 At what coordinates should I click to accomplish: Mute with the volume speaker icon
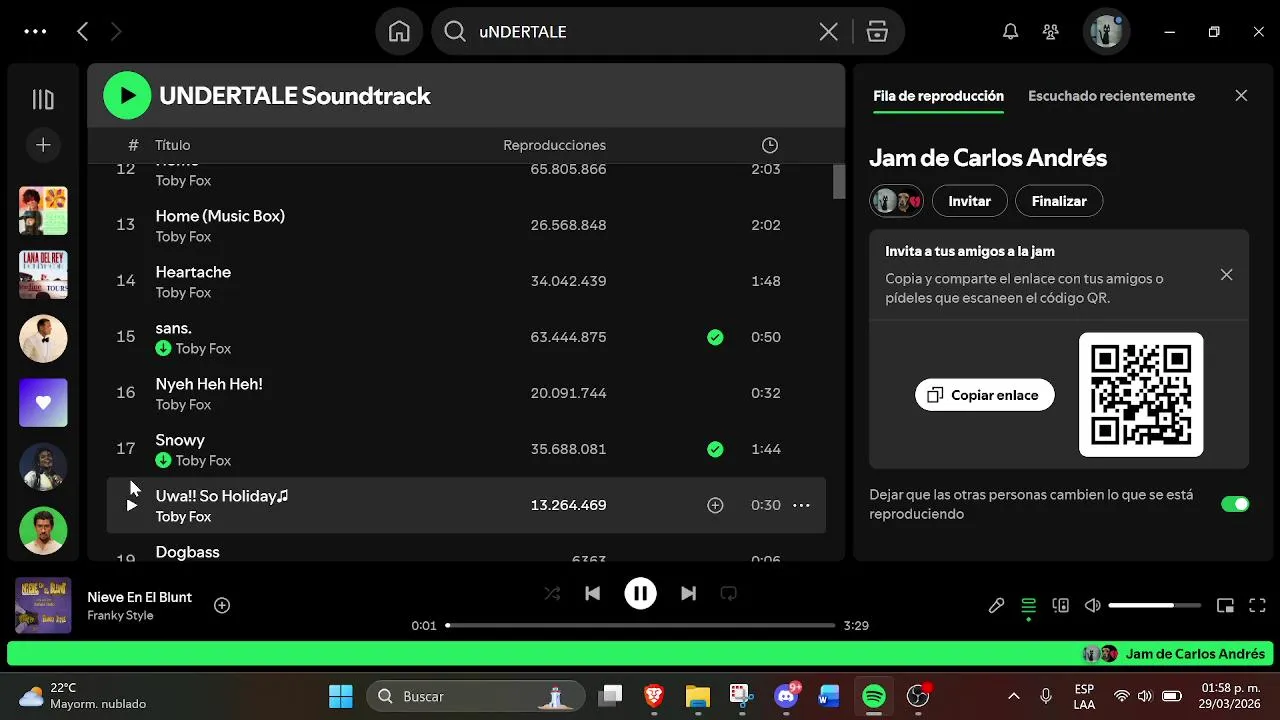coord(1092,605)
